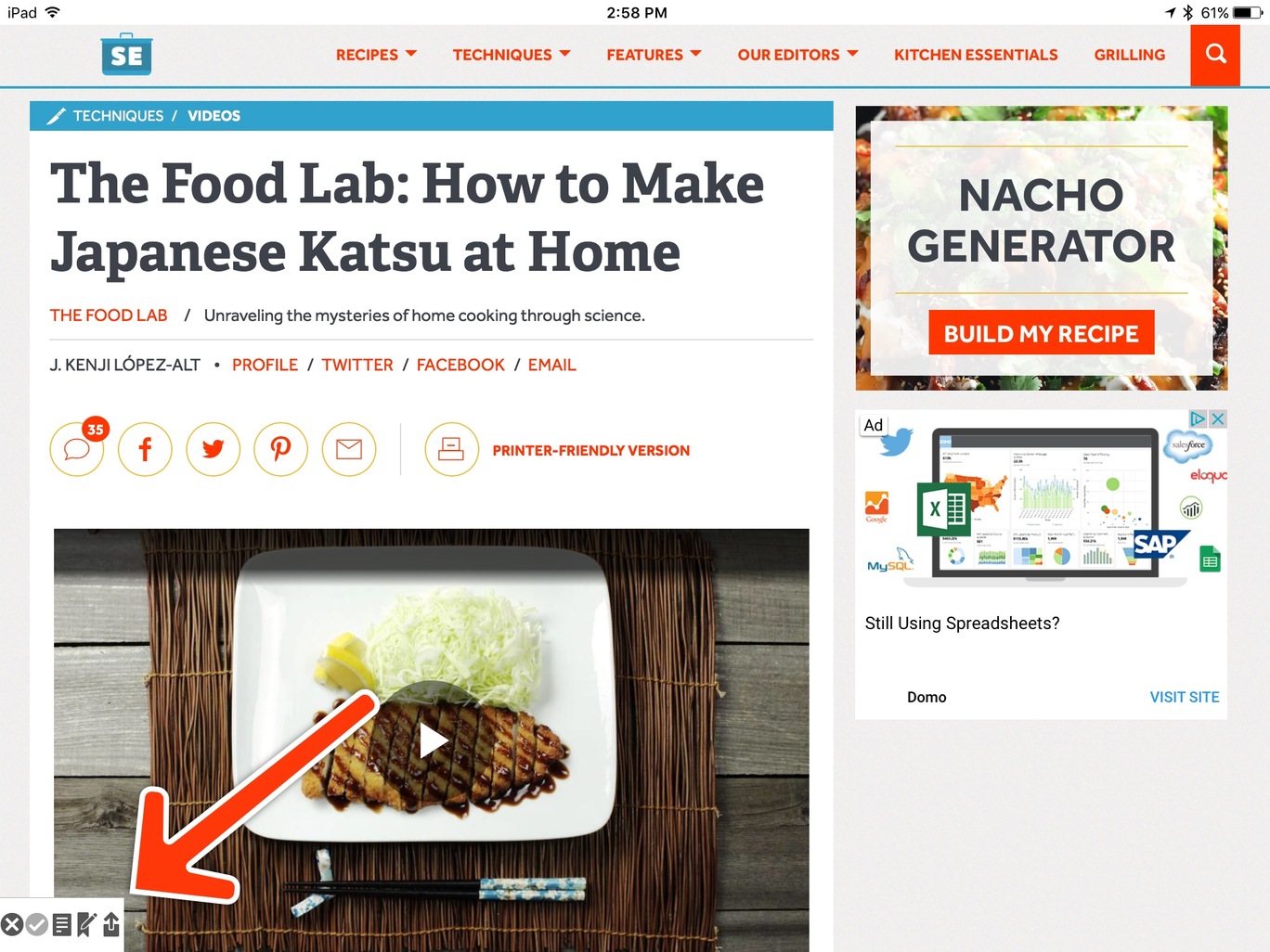Click the printer icon button
The height and width of the screenshot is (952, 1270).
coord(451,449)
